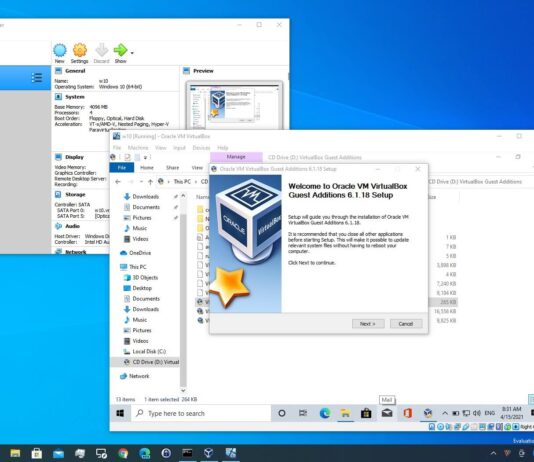Open Command Prompt from host taskbar
The image size is (534, 462).
(x=187, y=453)
